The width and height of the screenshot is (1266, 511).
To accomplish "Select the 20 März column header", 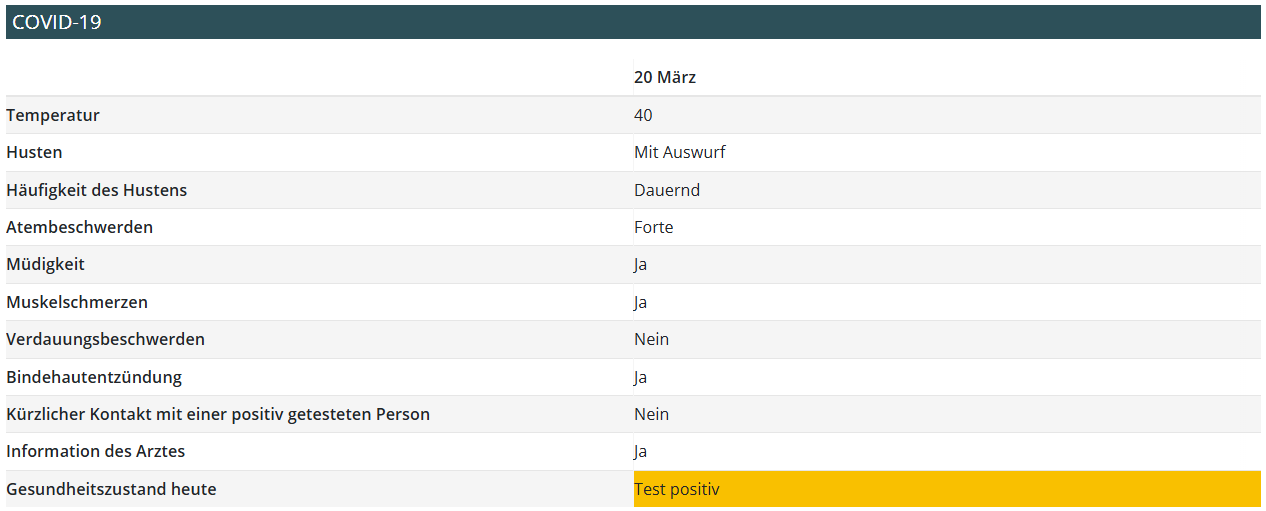I will 665,77.
